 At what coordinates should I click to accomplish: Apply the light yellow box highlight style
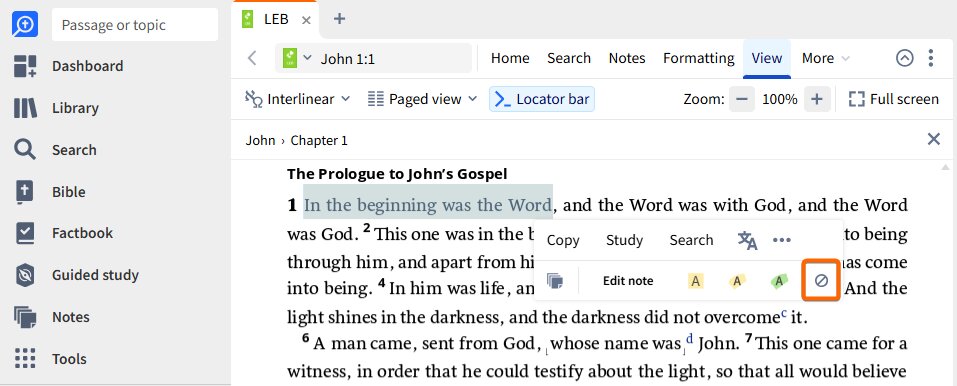pos(695,281)
